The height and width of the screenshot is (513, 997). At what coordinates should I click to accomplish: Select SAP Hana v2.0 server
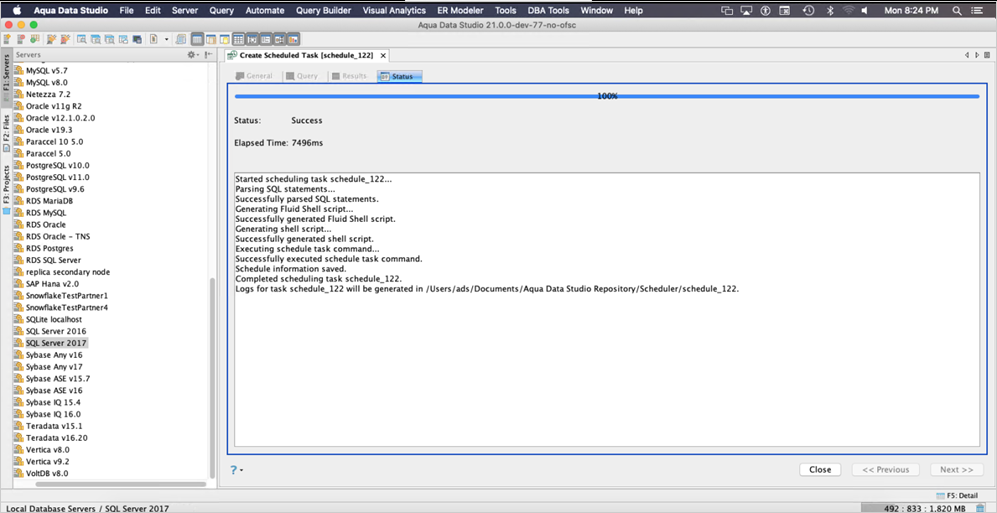(52, 284)
